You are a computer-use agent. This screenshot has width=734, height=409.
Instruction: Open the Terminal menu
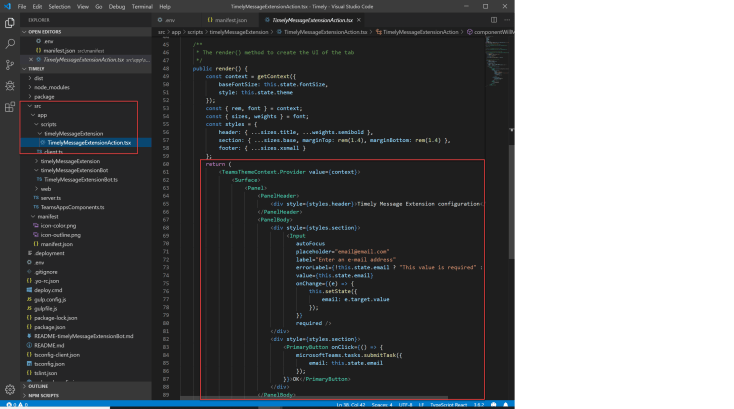142,7
